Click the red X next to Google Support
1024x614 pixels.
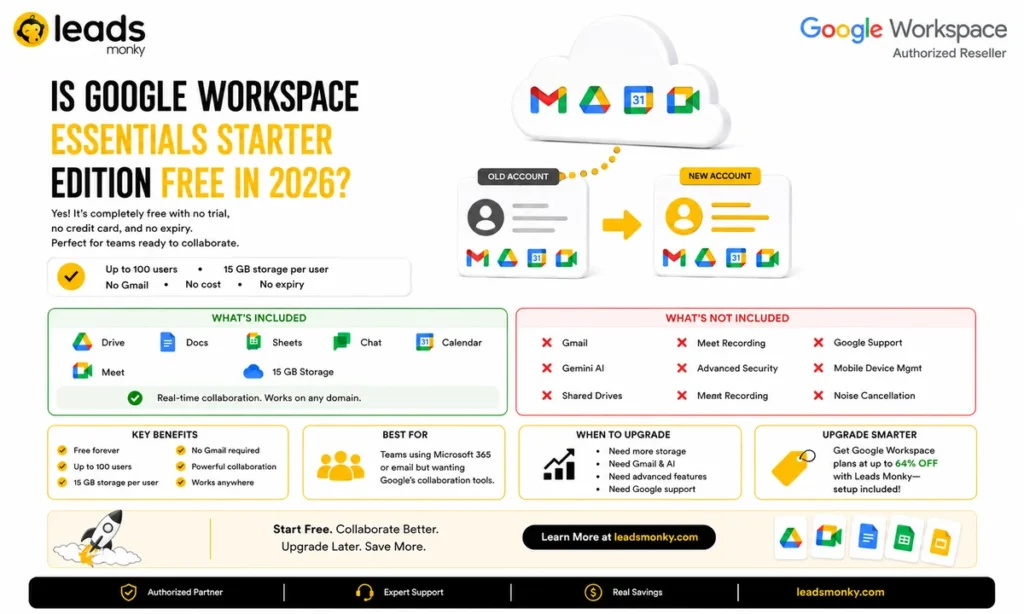(818, 342)
